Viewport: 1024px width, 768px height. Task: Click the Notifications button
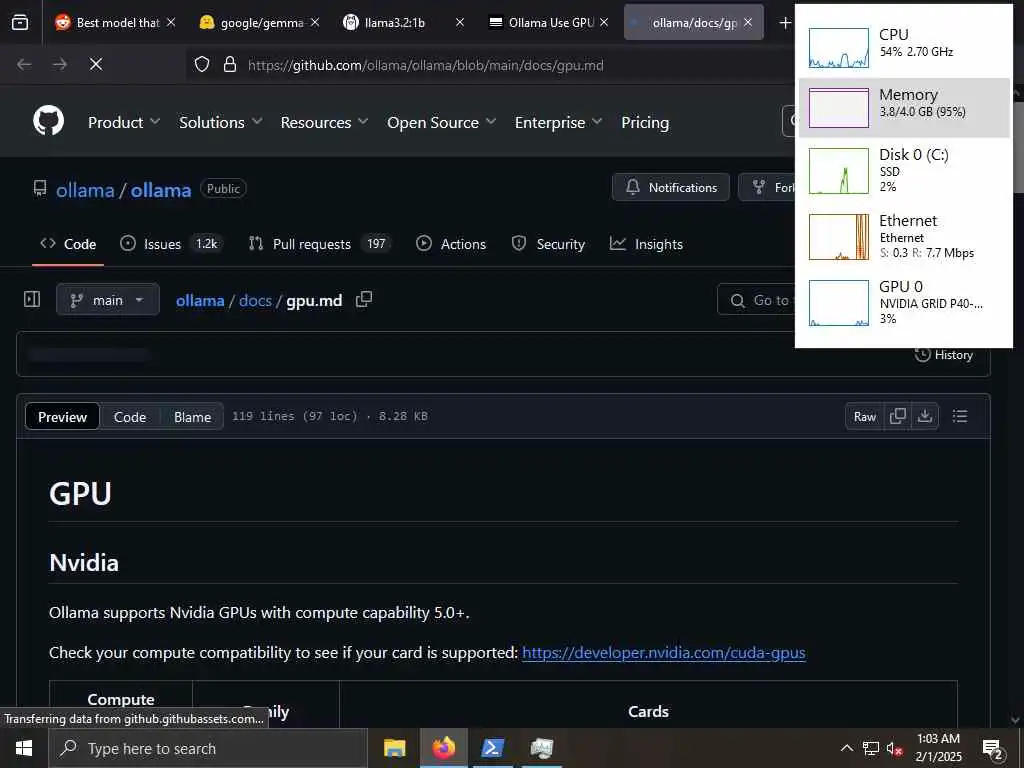click(671, 187)
